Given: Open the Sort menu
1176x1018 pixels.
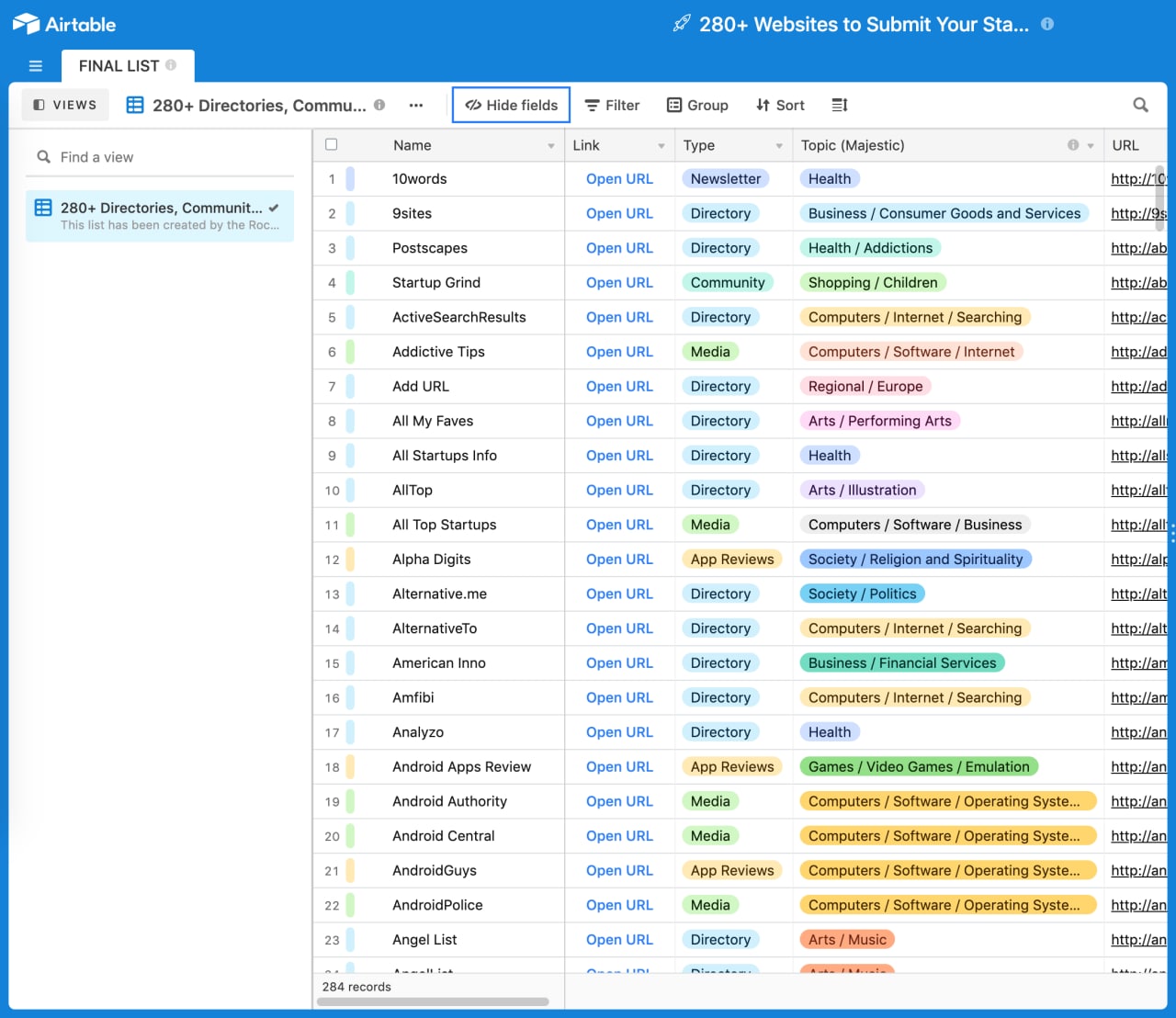Looking at the screenshot, I should [780, 105].
